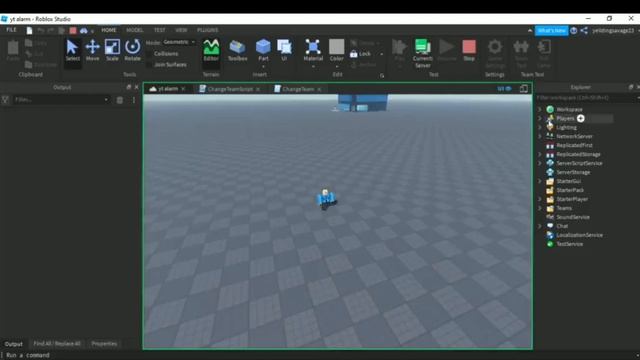Open the Mode Geometric dropdown
This screenshot has height=360, width=640.
(179, 42)
